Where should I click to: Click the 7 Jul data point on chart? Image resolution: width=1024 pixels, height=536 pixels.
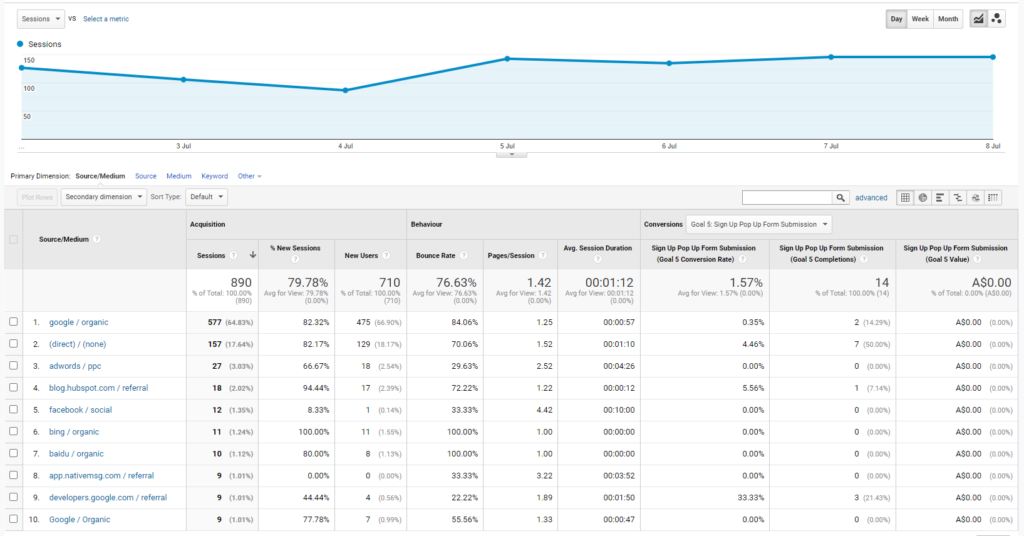pos(831,57)
